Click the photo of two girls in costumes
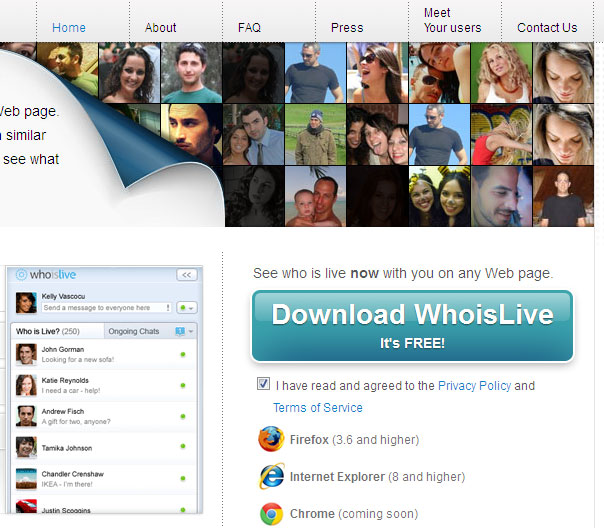This screenshot has height=528, width=604. pos(440,196)
